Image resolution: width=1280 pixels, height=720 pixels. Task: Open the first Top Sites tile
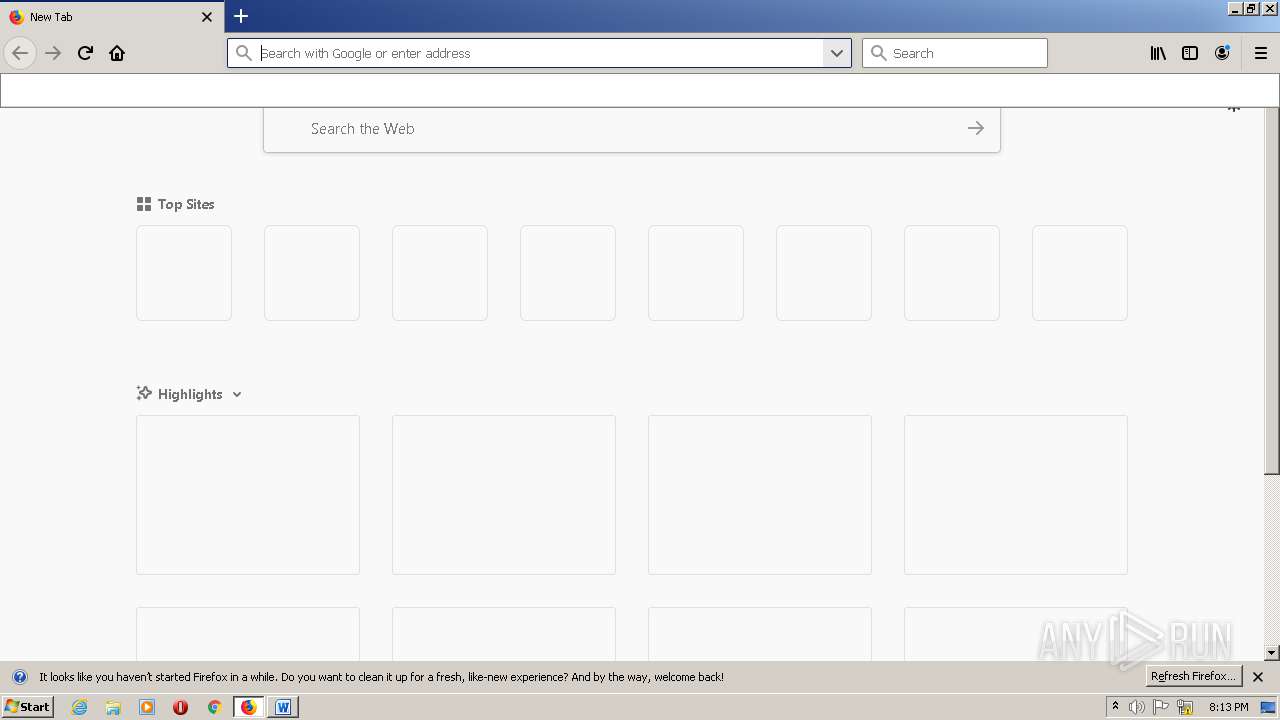click(184, 273)
